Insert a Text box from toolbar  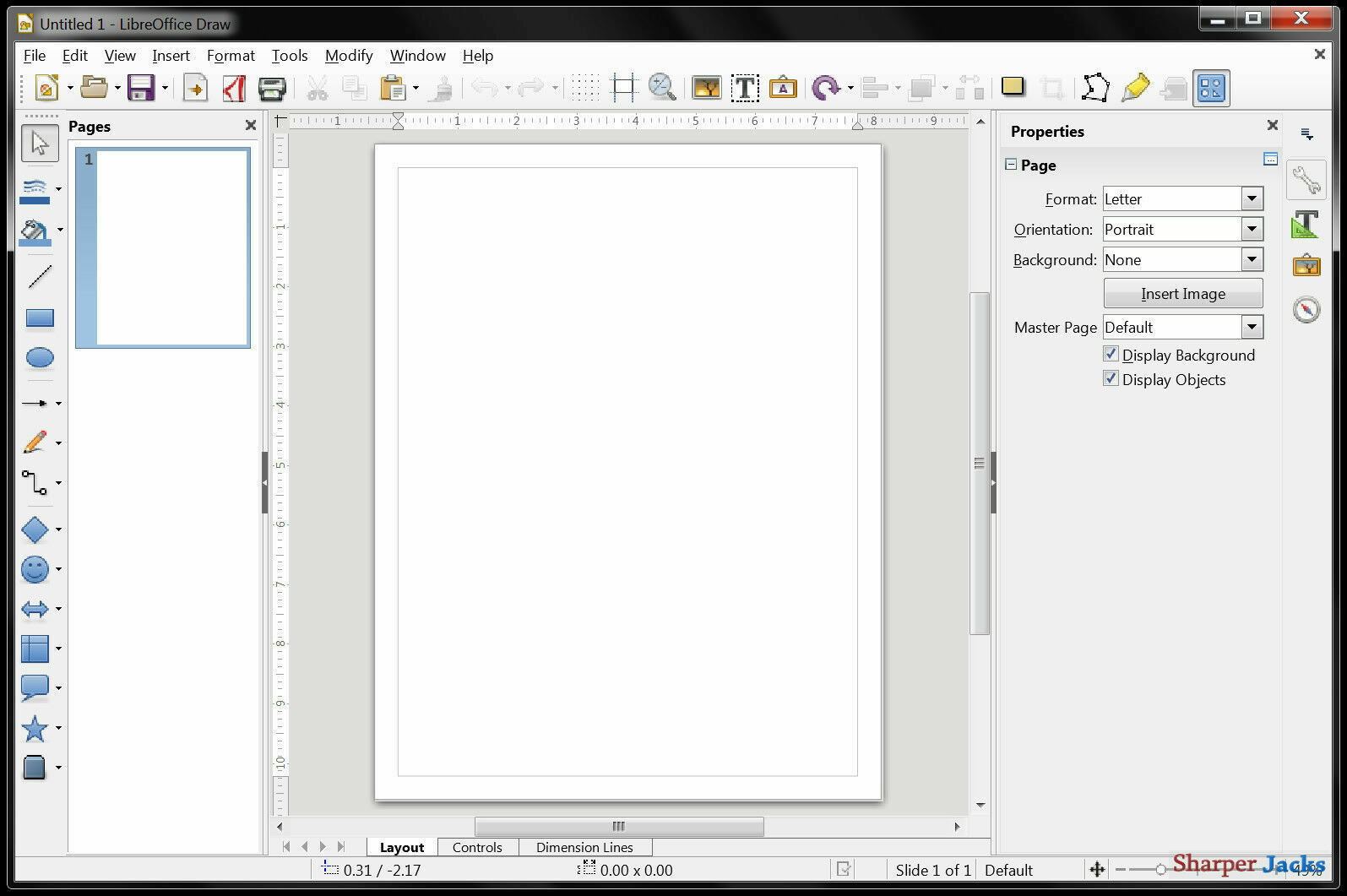745,88
